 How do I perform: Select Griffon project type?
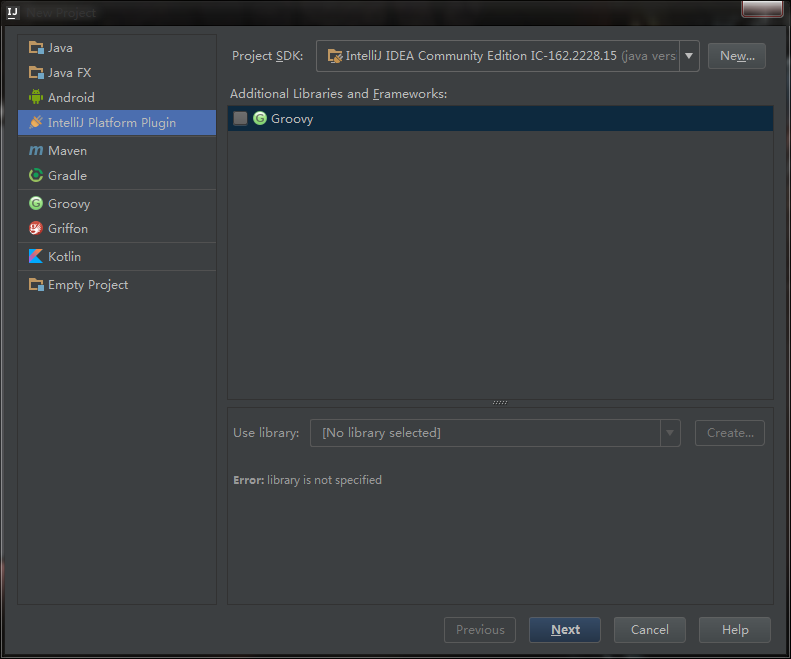coord(117,229)
